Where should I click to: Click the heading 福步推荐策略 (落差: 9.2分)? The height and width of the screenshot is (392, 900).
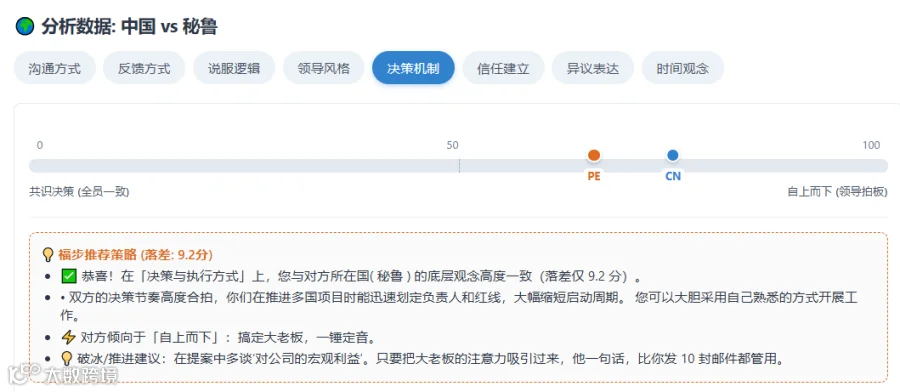(135, 254)
